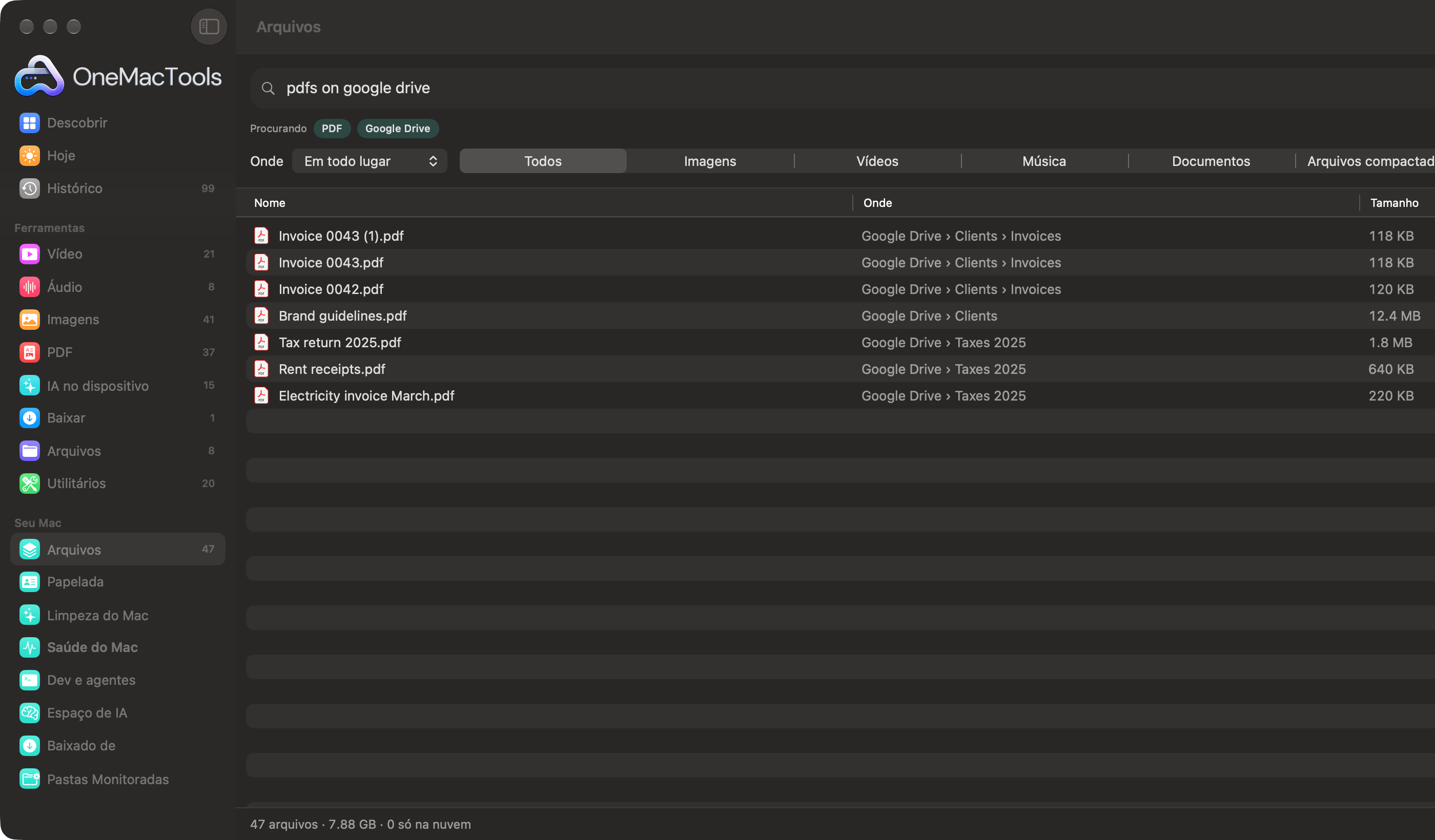
Task: Open the Utilitários tools icon
Action: pyautogui.click(x=30, y=483)
